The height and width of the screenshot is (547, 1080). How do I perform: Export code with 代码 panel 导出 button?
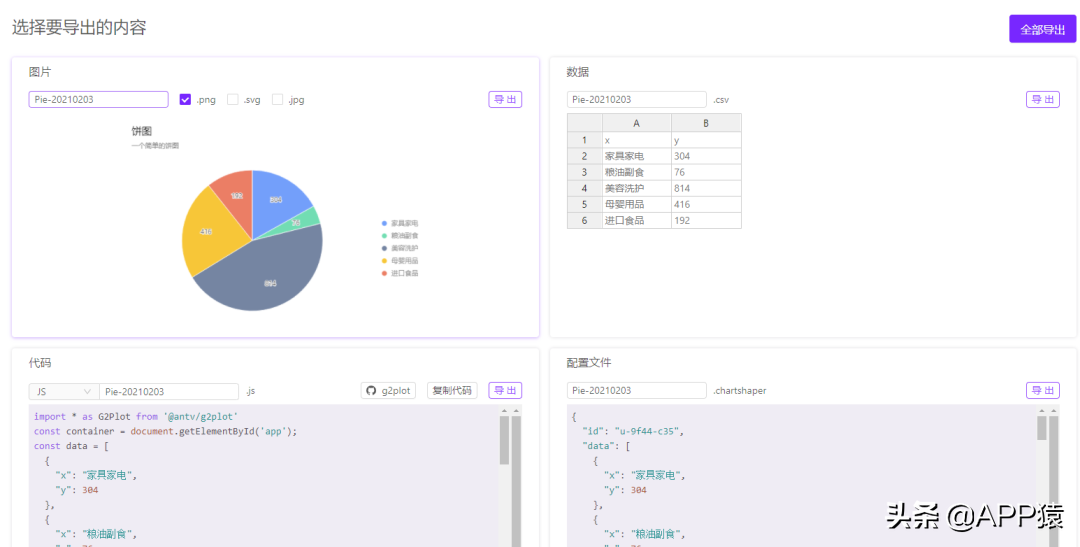pos(505,391)
